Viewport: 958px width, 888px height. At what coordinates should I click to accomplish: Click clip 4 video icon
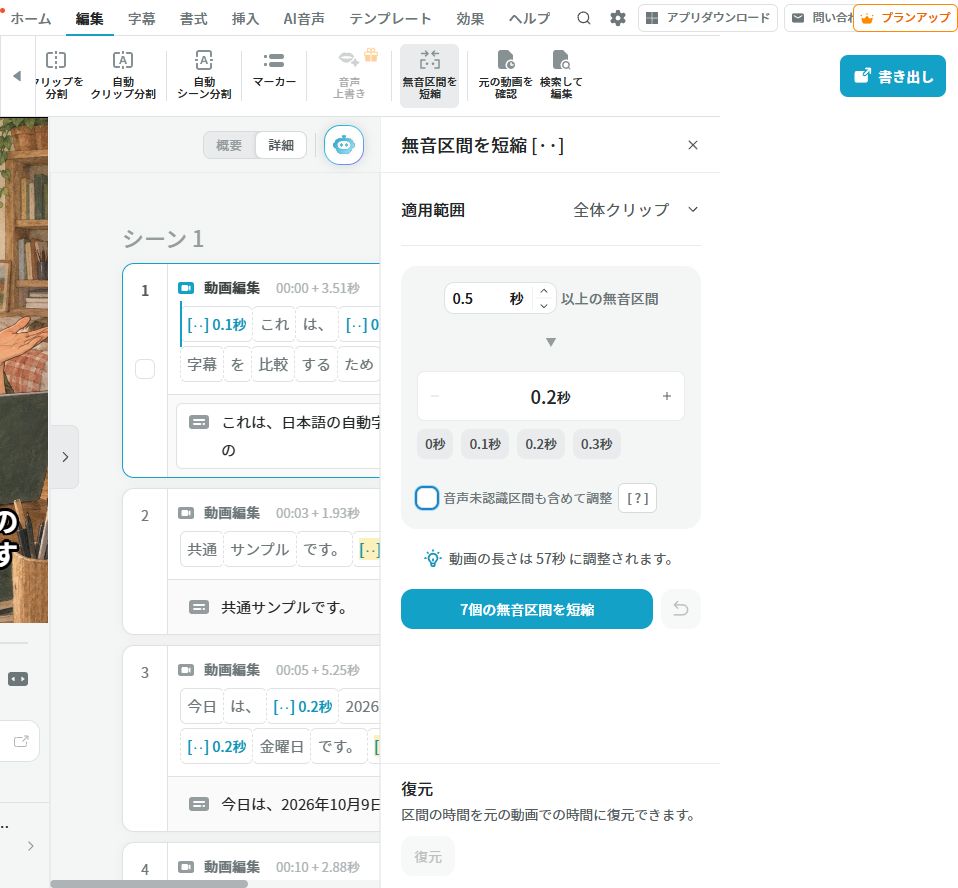tap(186, 867)
